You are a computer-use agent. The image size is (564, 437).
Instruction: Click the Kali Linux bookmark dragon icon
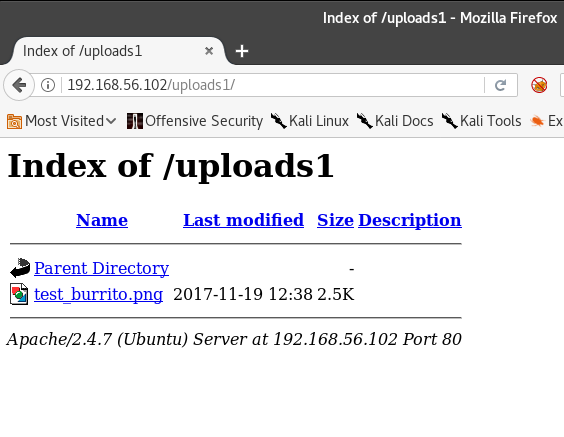pyautogui.click(x=278, y=120)
